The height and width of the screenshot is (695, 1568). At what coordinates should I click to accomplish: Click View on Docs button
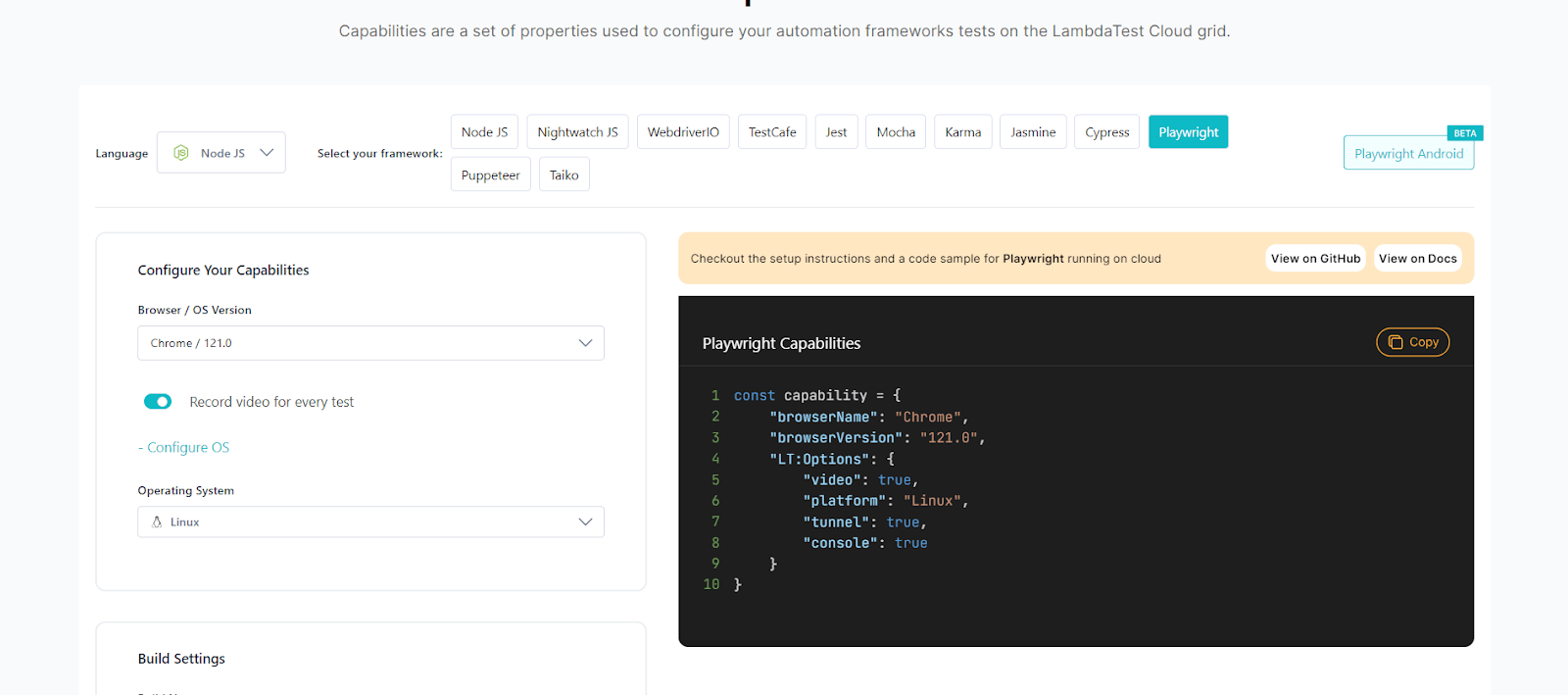pos(1418,259)
